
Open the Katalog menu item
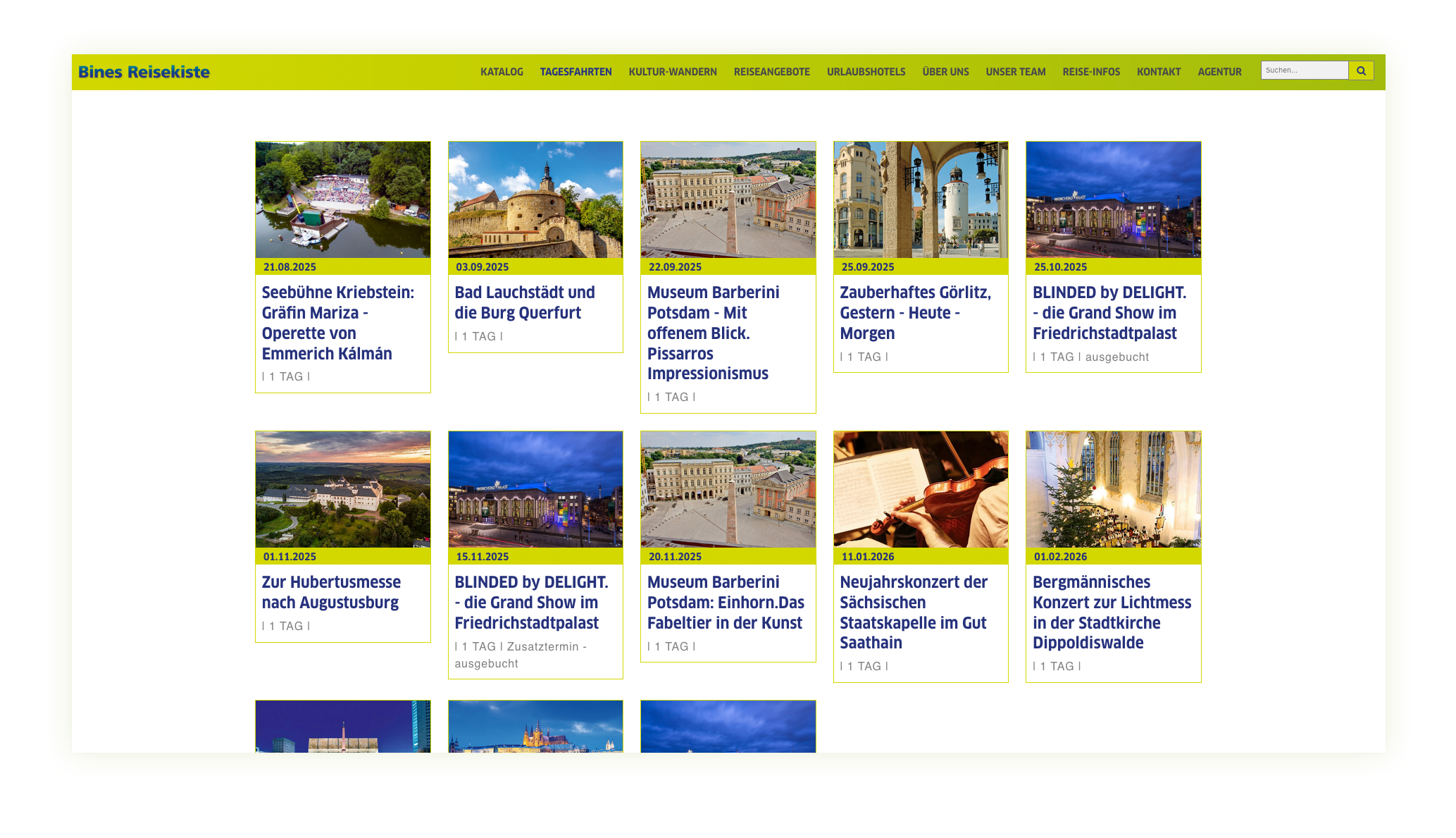502,72
